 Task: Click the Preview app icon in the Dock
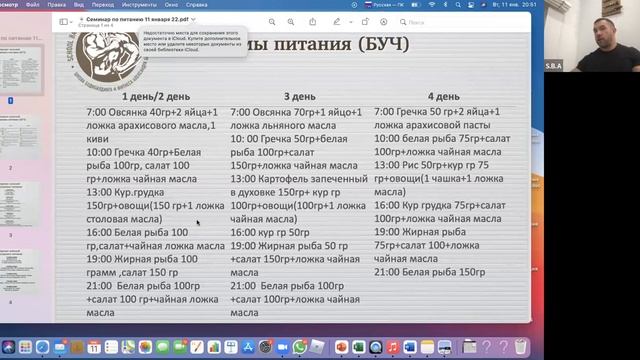[x=444, y=347]
